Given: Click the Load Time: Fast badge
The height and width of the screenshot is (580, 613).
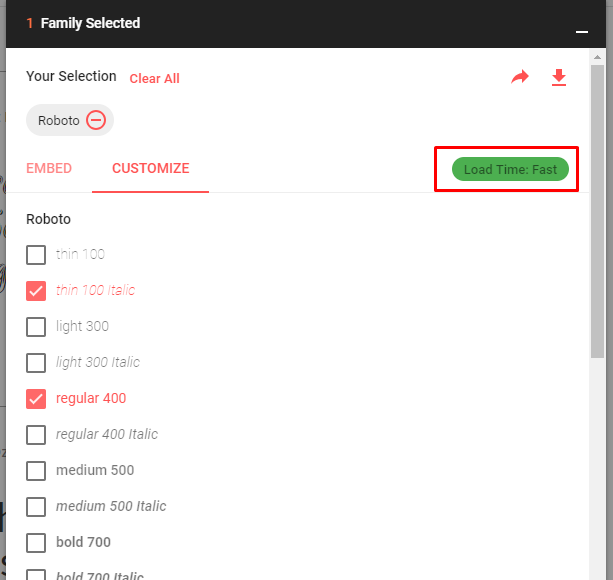Looking at the screenshot, I should 510,169.
